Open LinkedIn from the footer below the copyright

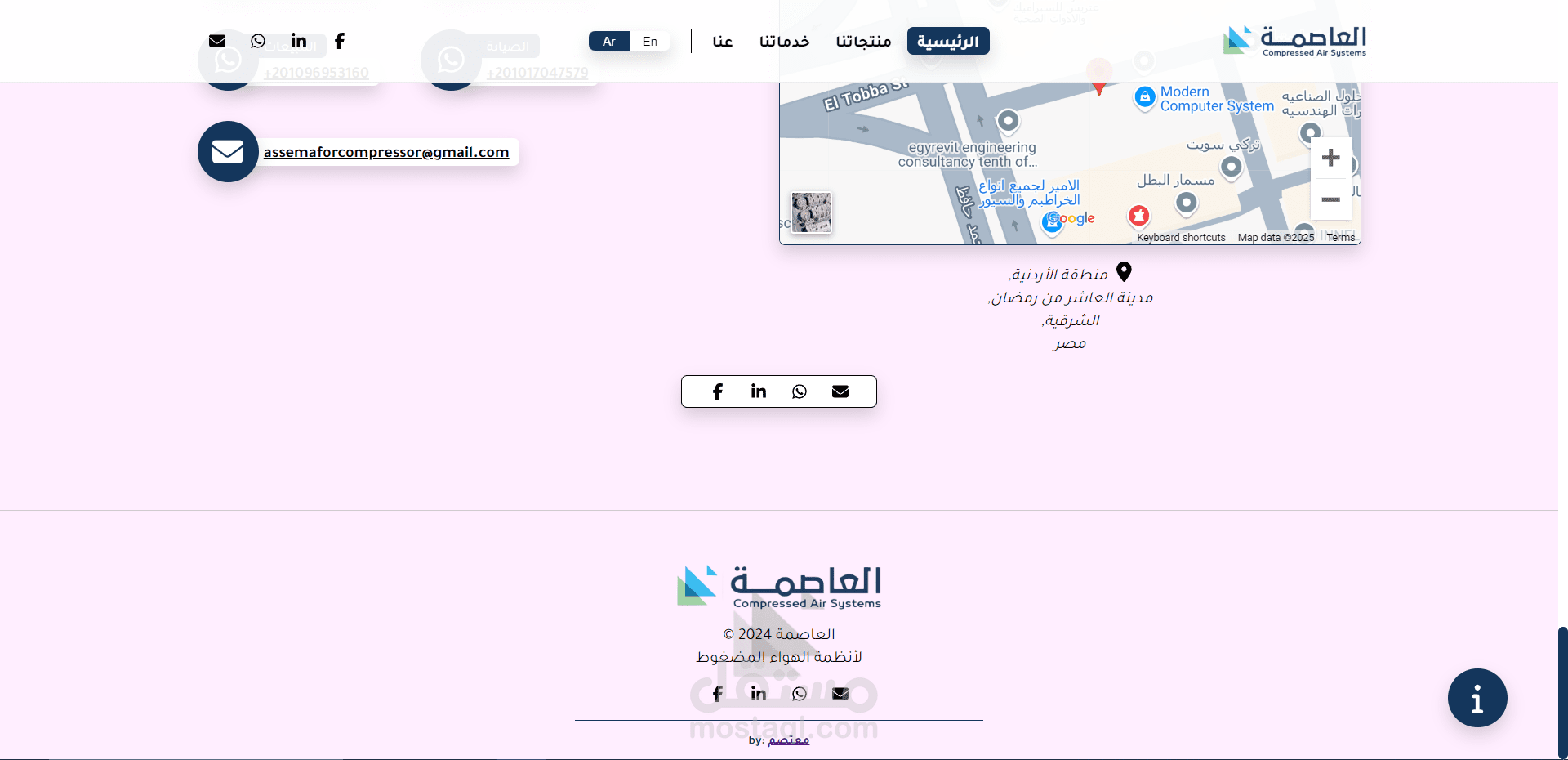[759, 694]
